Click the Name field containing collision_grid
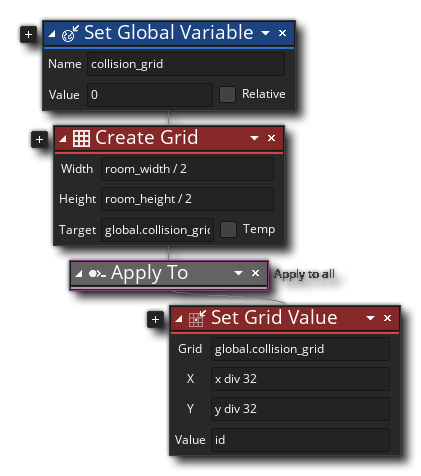This screenshot has height=476, width=421. pyautogui.click(x=186, y=64)
